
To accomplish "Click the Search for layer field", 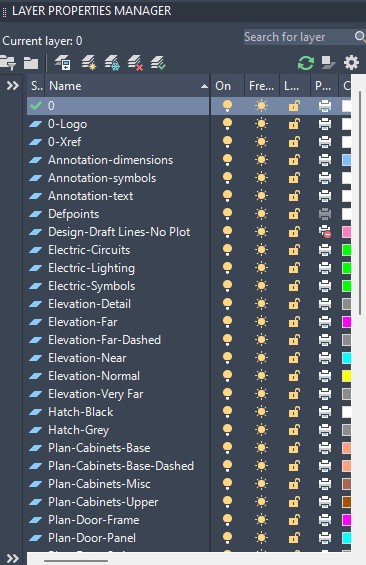I will click(x=299, y=37).
